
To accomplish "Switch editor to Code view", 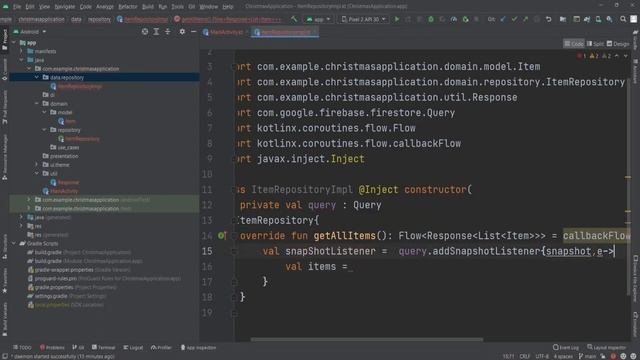I will [x=573, y=44].
